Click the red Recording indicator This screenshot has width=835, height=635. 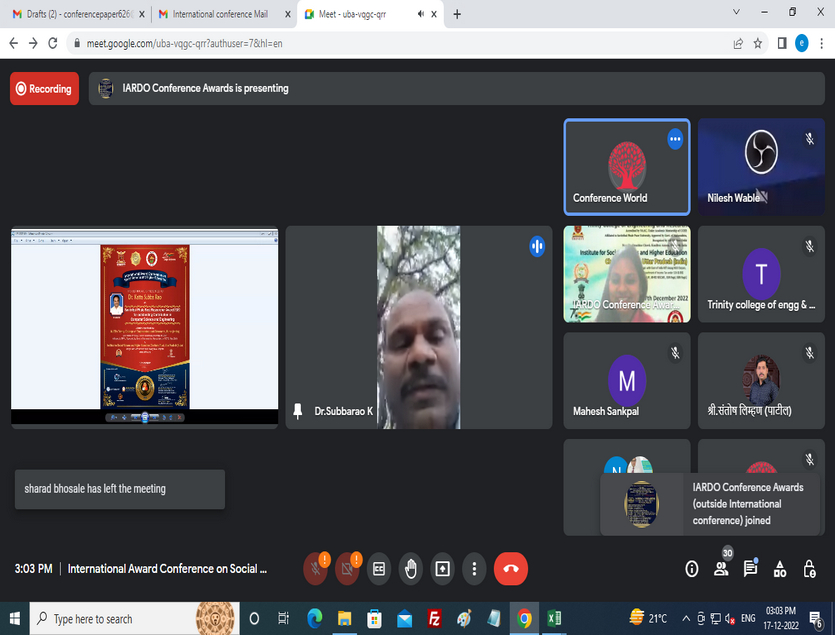44,88
